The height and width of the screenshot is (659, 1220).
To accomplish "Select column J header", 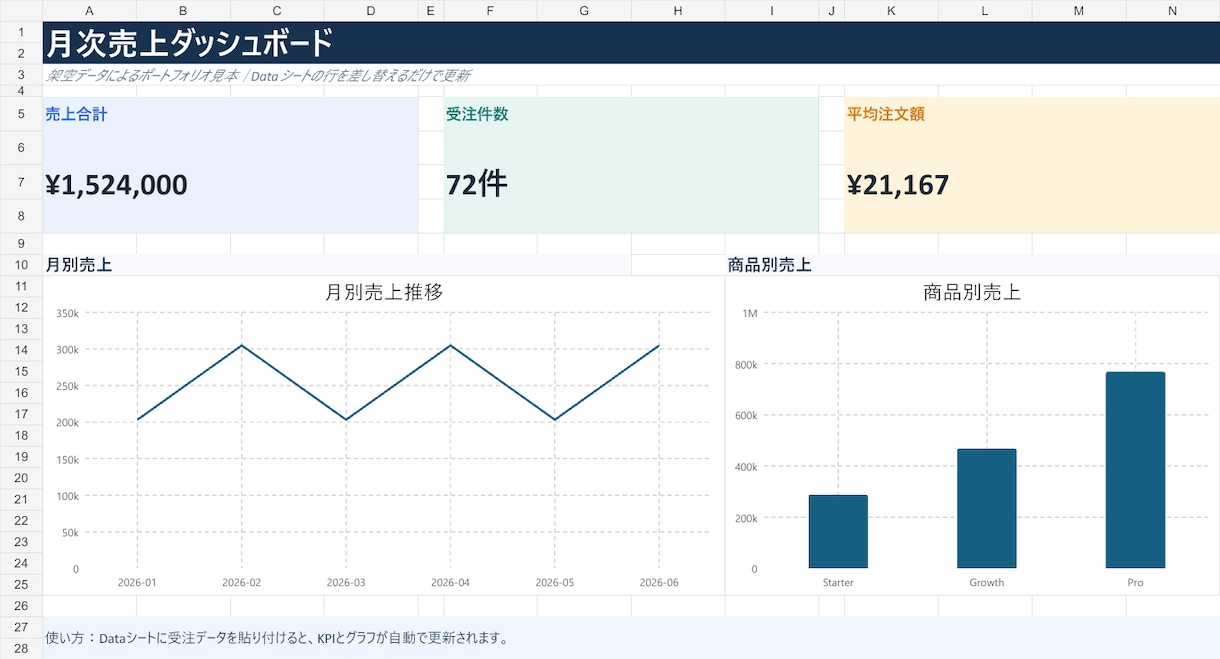I will coord(831,11).
